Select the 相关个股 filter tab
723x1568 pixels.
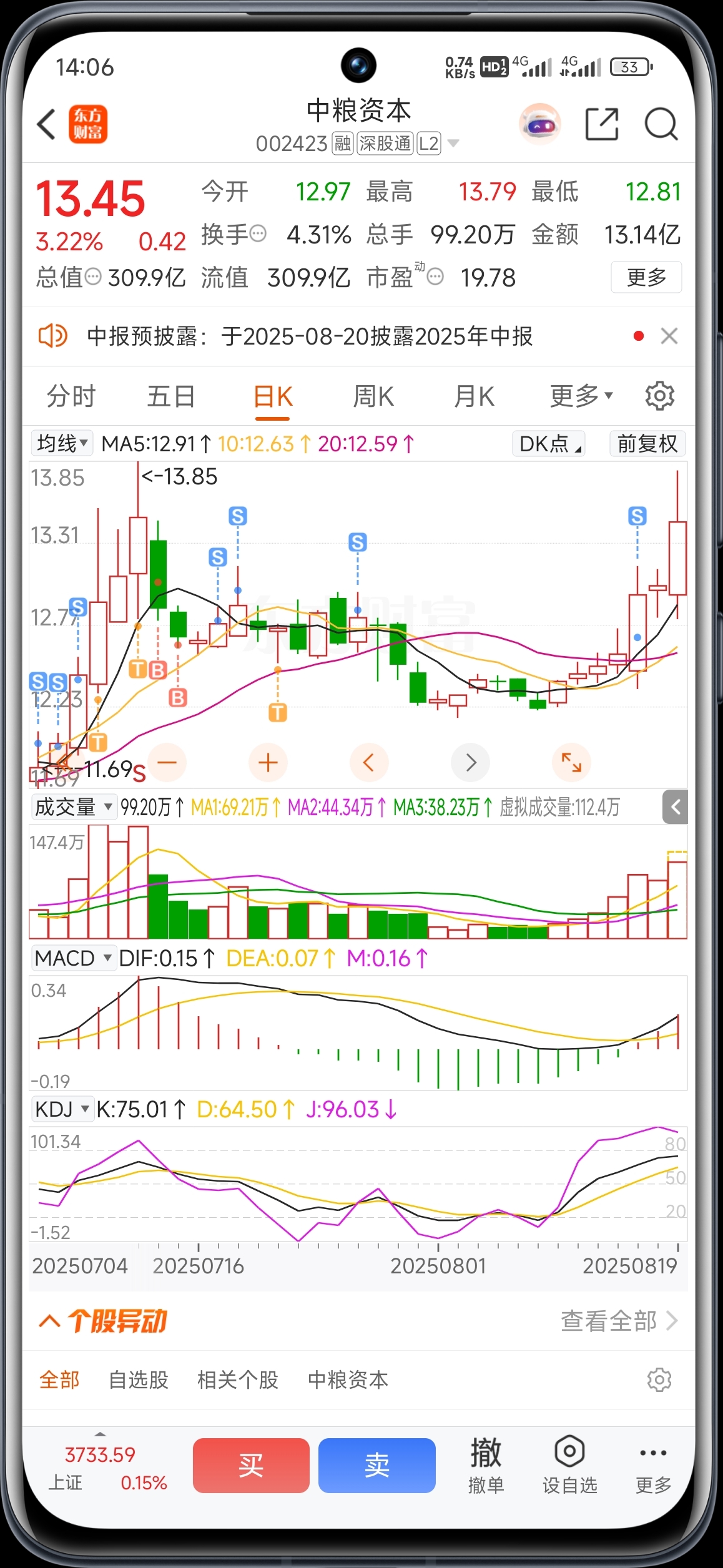[238, 1379]
